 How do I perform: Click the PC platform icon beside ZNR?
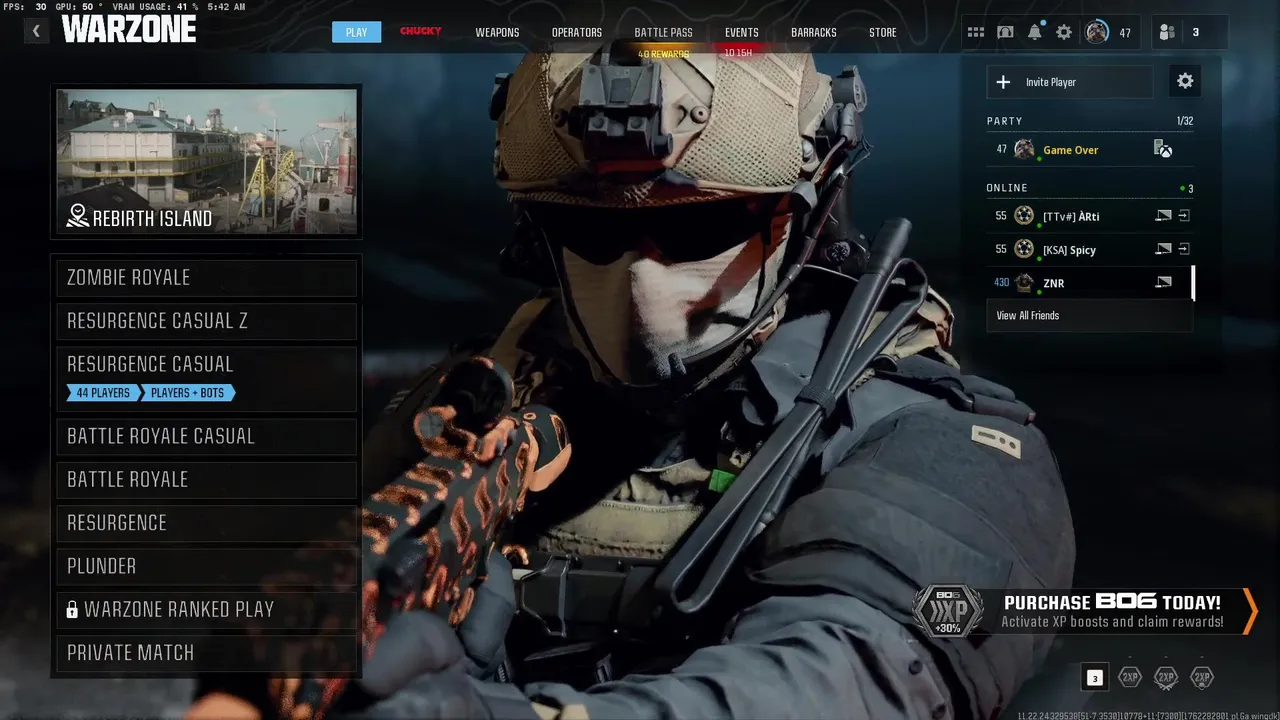click(1163, 283)
